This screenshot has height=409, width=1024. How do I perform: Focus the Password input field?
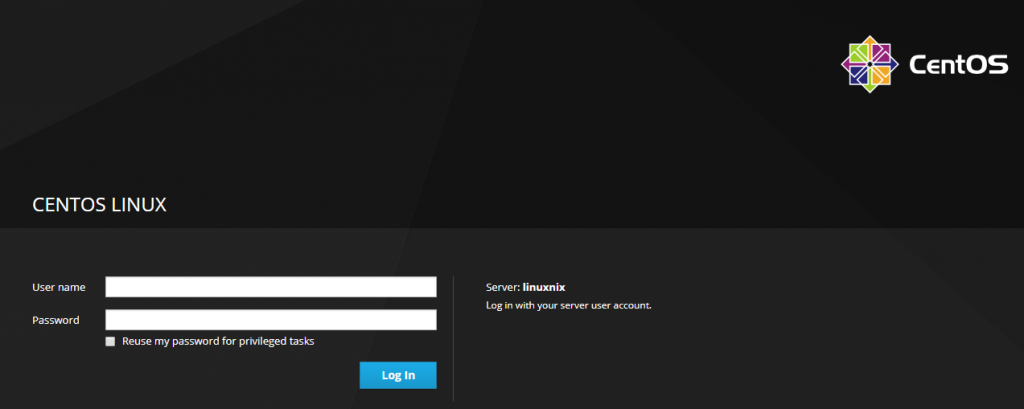point(271,320)
